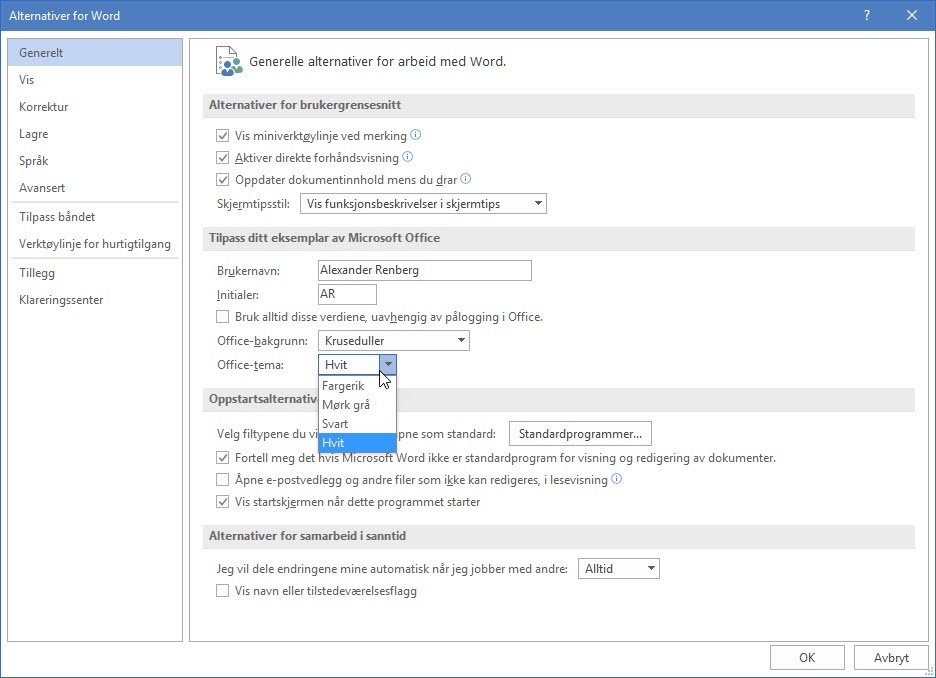Open the Klareringssenter section
Screen dimensions: 936x678
point(61,300)
